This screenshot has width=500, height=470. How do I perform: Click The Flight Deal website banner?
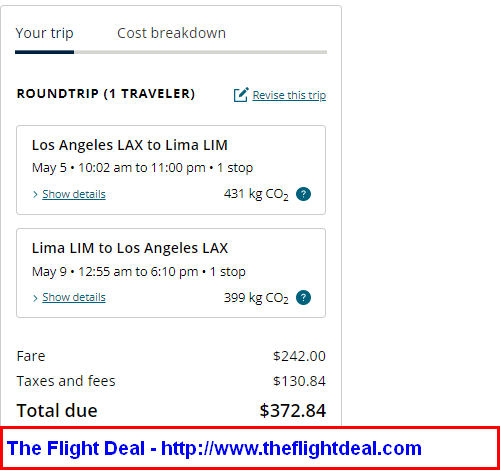[x=250, y=448]
